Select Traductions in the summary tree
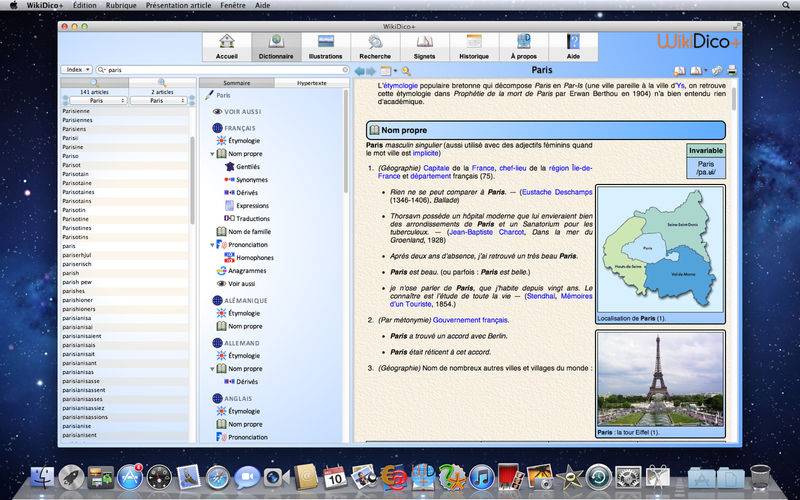 point(253,218)
